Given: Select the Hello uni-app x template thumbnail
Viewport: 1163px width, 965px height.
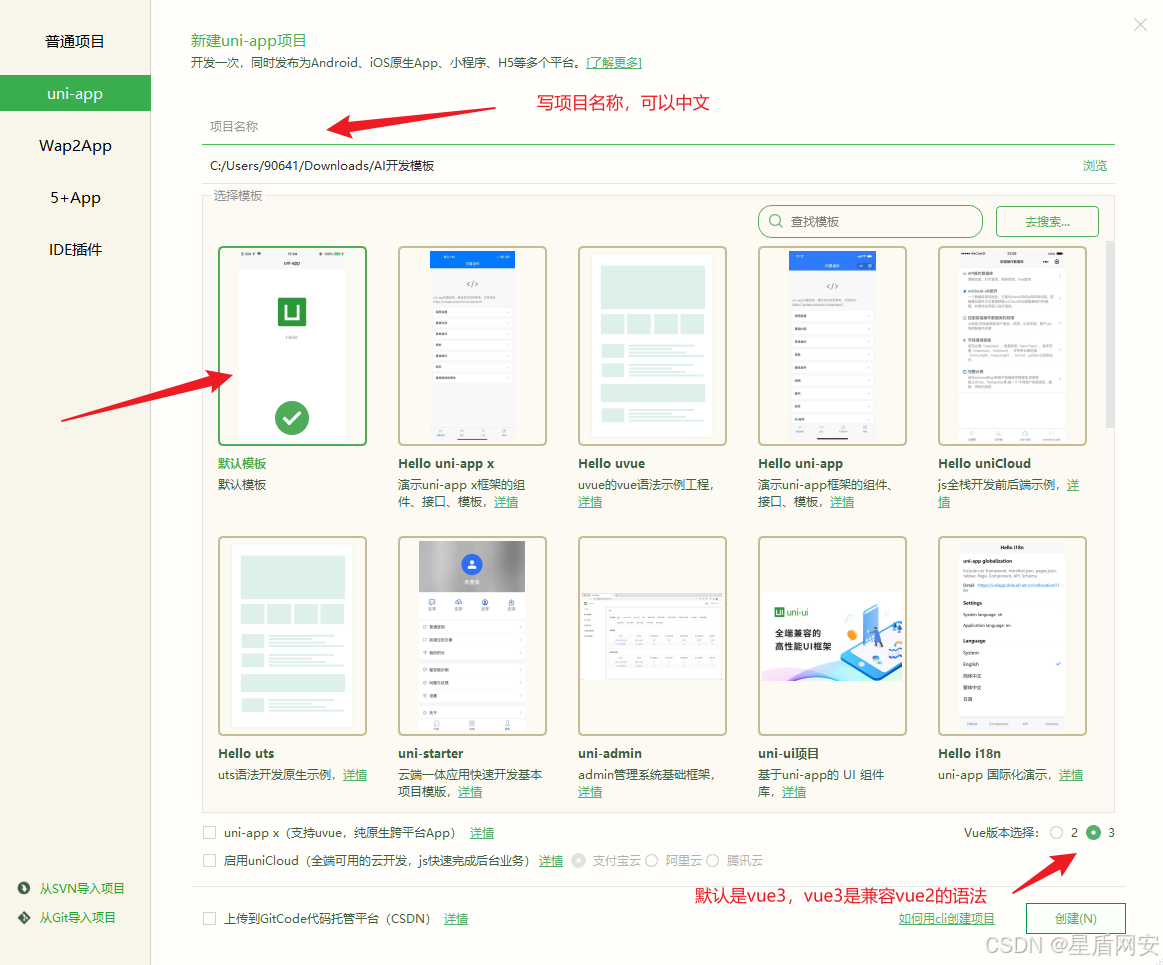Looking at the screenshot, I should click(472, 346).
